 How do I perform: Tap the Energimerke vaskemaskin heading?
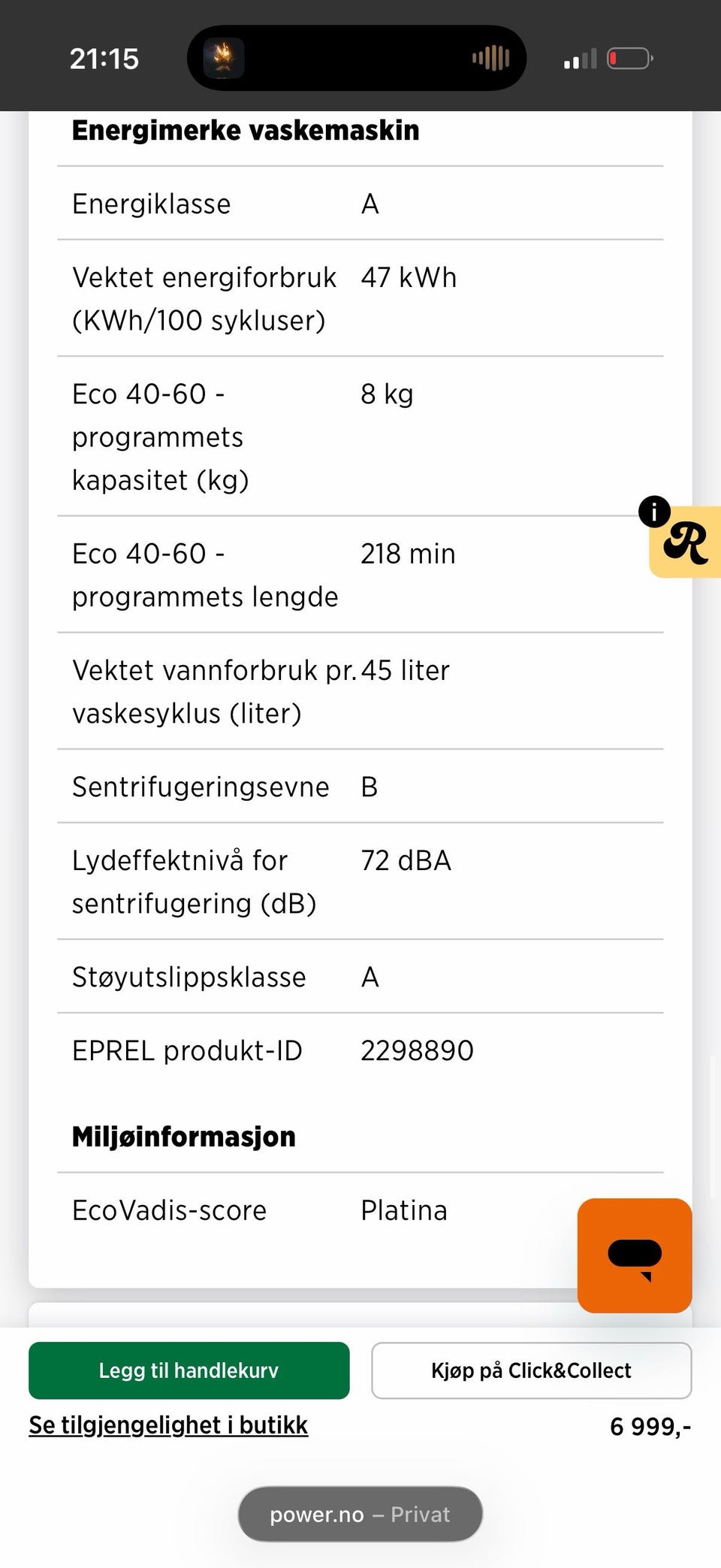click(x=246, y=131)
